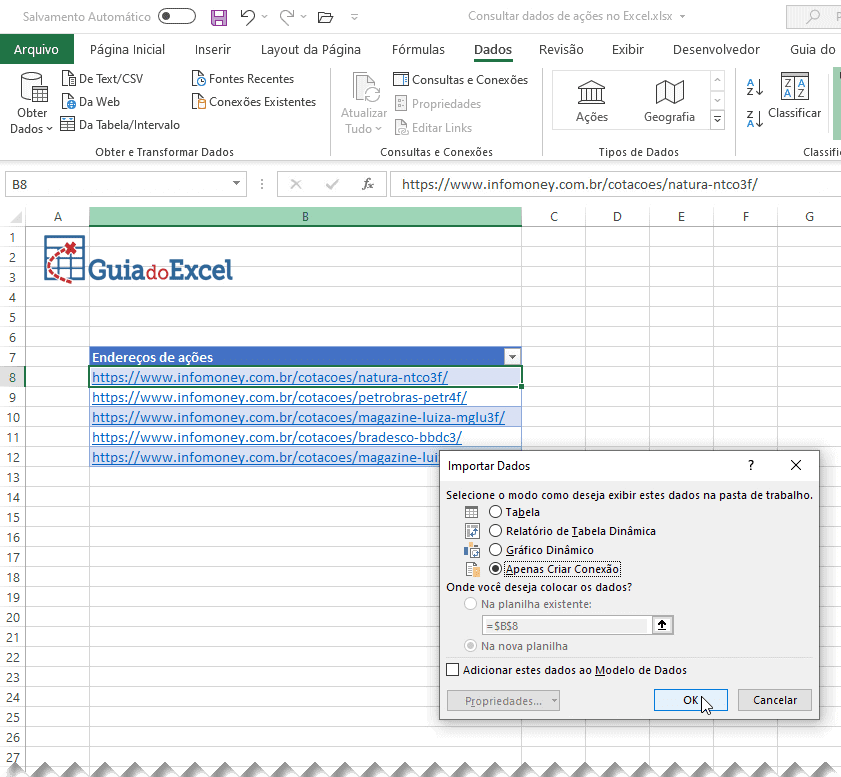This screenshot has width=841, height=777.
Task: Expand the redo history dropdown arrow
Action: point(304,17)
